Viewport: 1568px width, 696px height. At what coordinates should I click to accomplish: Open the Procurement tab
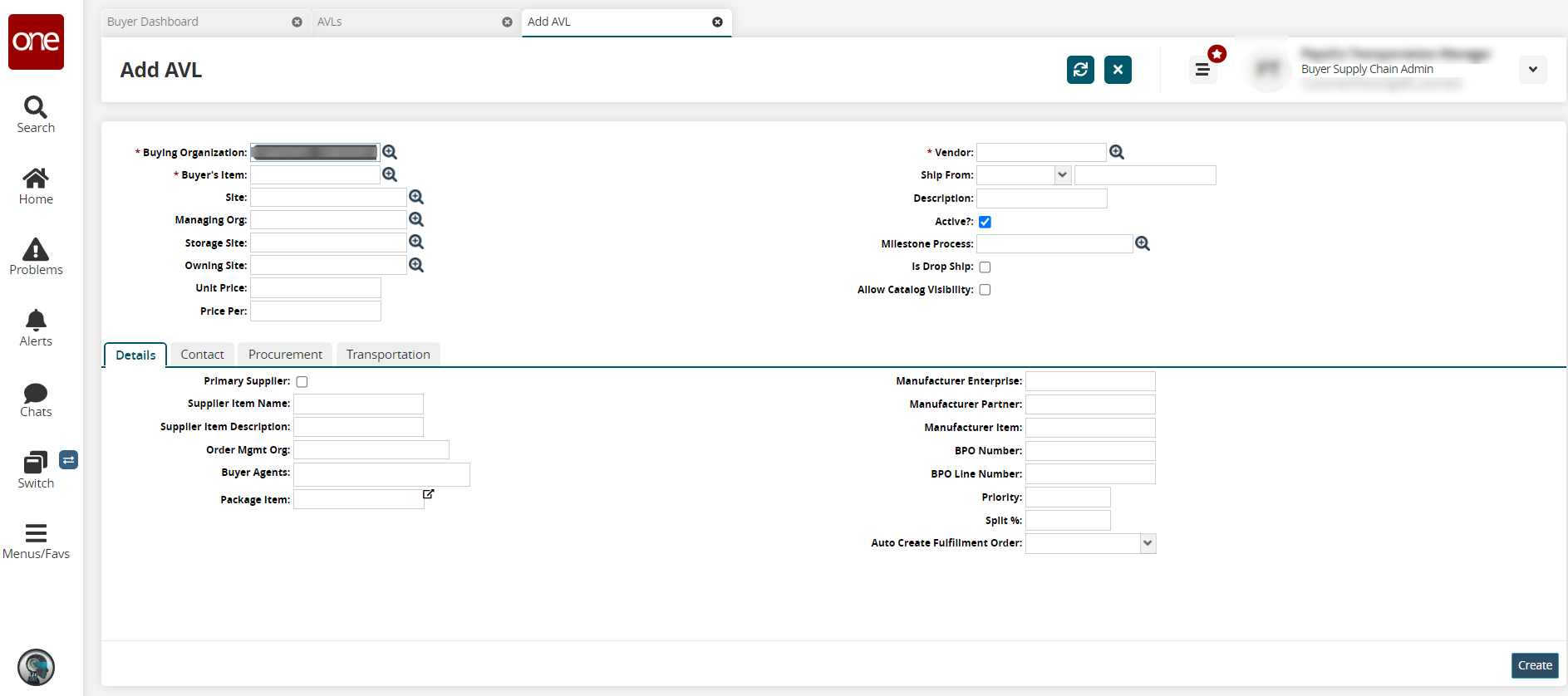(285, 355)
